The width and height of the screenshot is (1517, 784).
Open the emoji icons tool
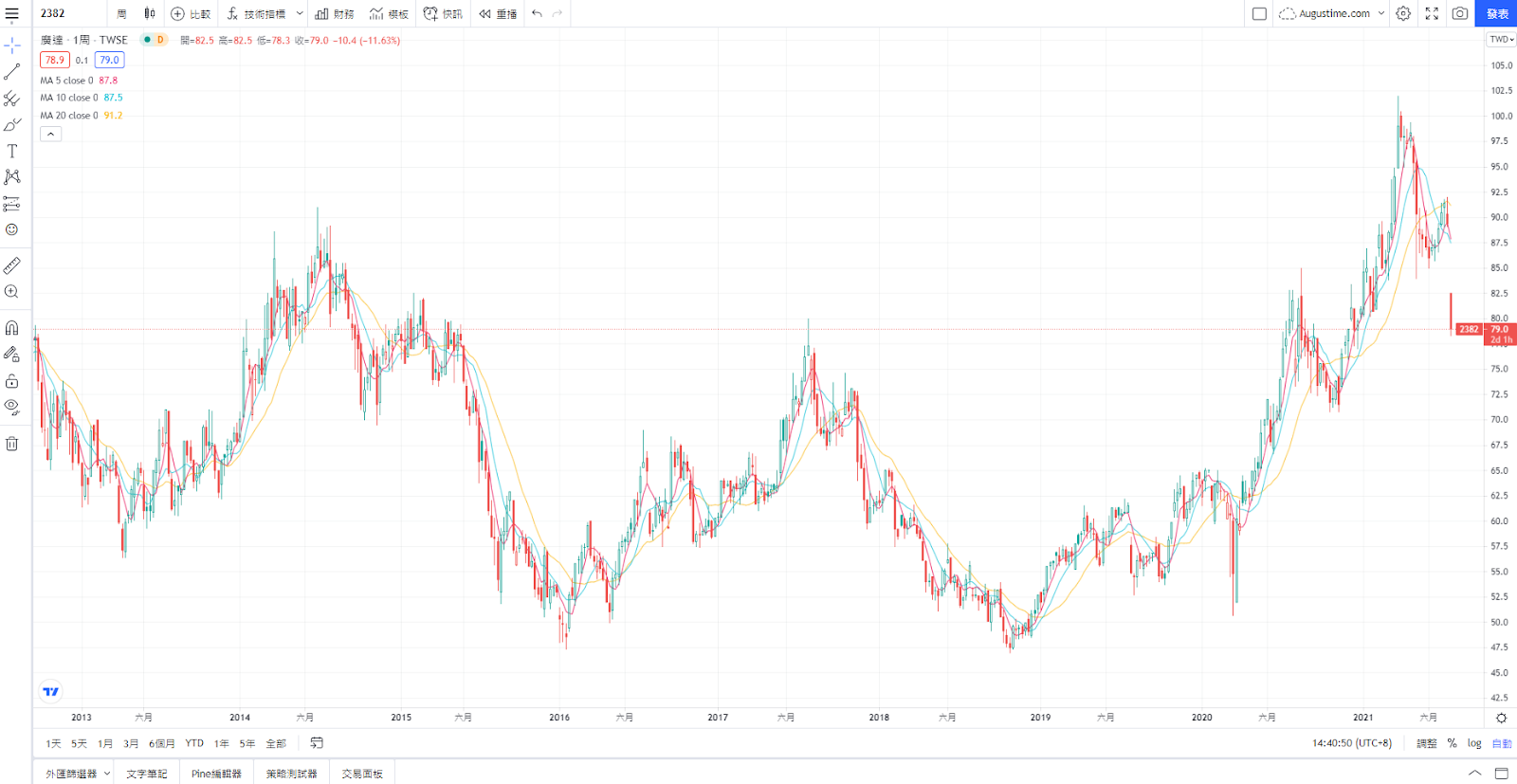(x=12, y=229)
